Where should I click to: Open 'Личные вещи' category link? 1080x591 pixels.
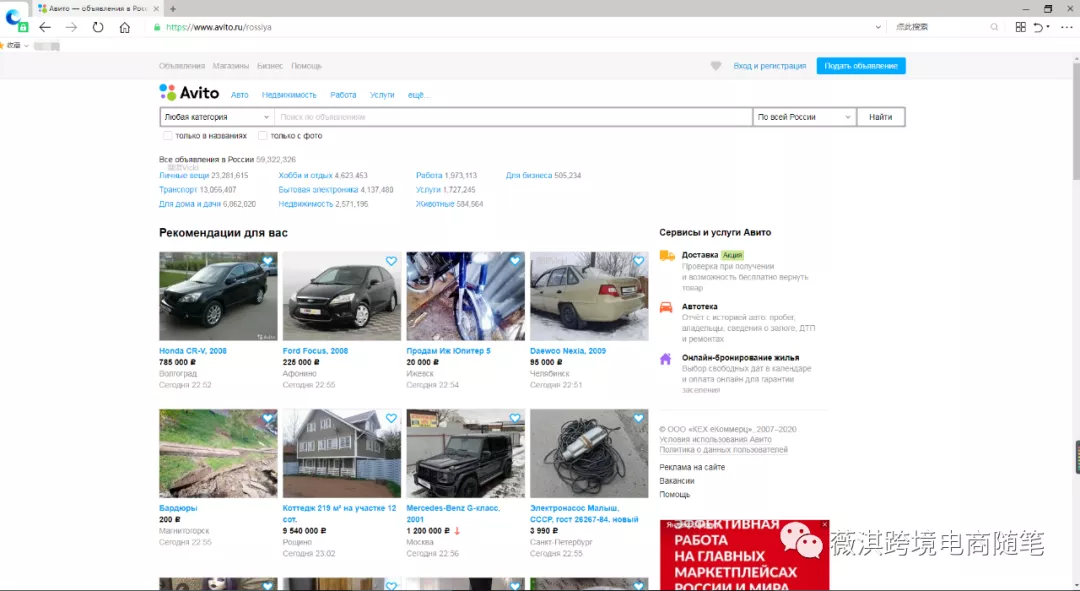tap(184, 176)
